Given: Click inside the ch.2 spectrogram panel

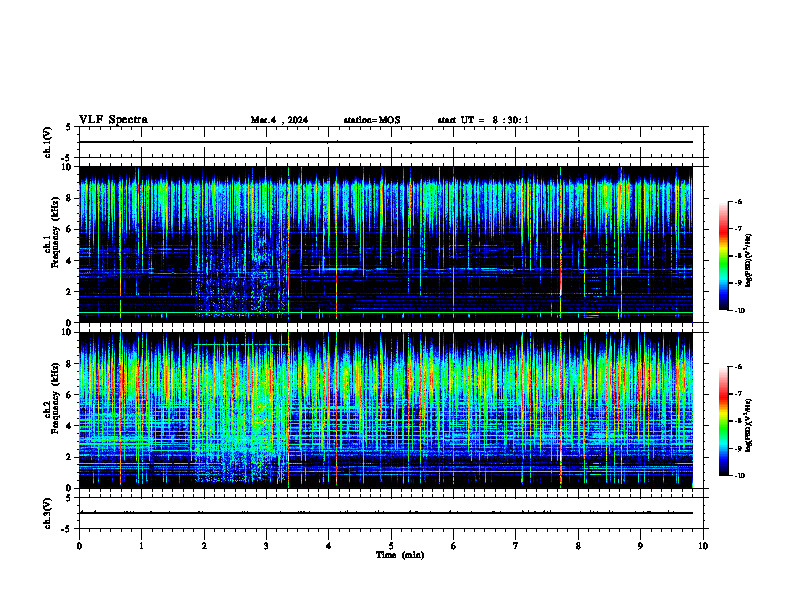Looking at the screenshot, I should [386, 410].
